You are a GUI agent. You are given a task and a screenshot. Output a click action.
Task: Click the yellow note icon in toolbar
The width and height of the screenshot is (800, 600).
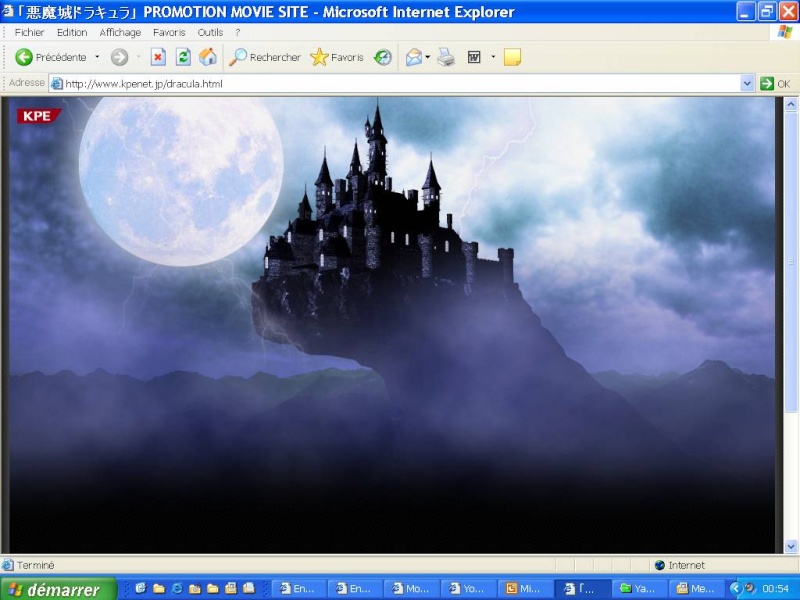click(512, 57)
